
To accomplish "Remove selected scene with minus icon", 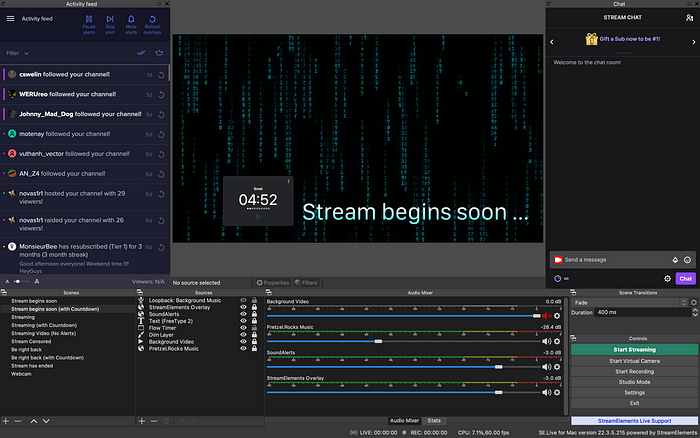I will click(x=18, y=421).
